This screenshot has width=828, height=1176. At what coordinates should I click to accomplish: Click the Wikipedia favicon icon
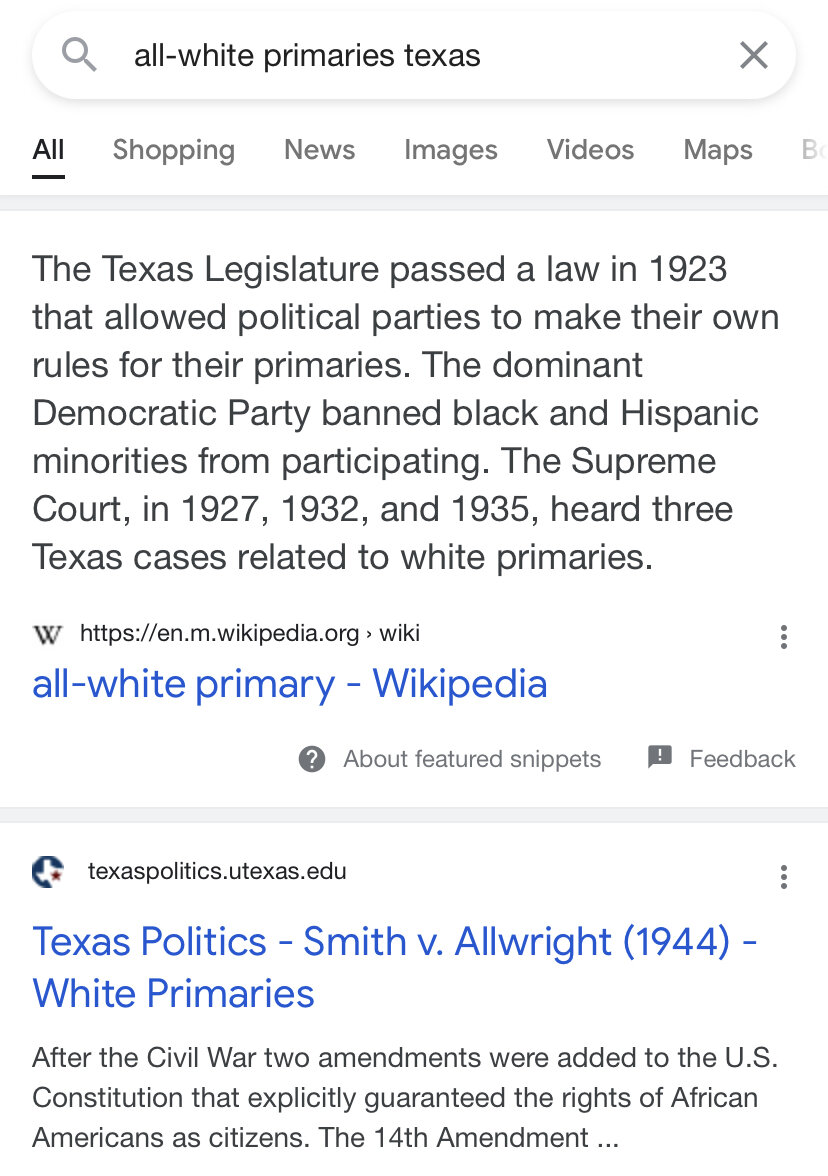coord(47,634)
